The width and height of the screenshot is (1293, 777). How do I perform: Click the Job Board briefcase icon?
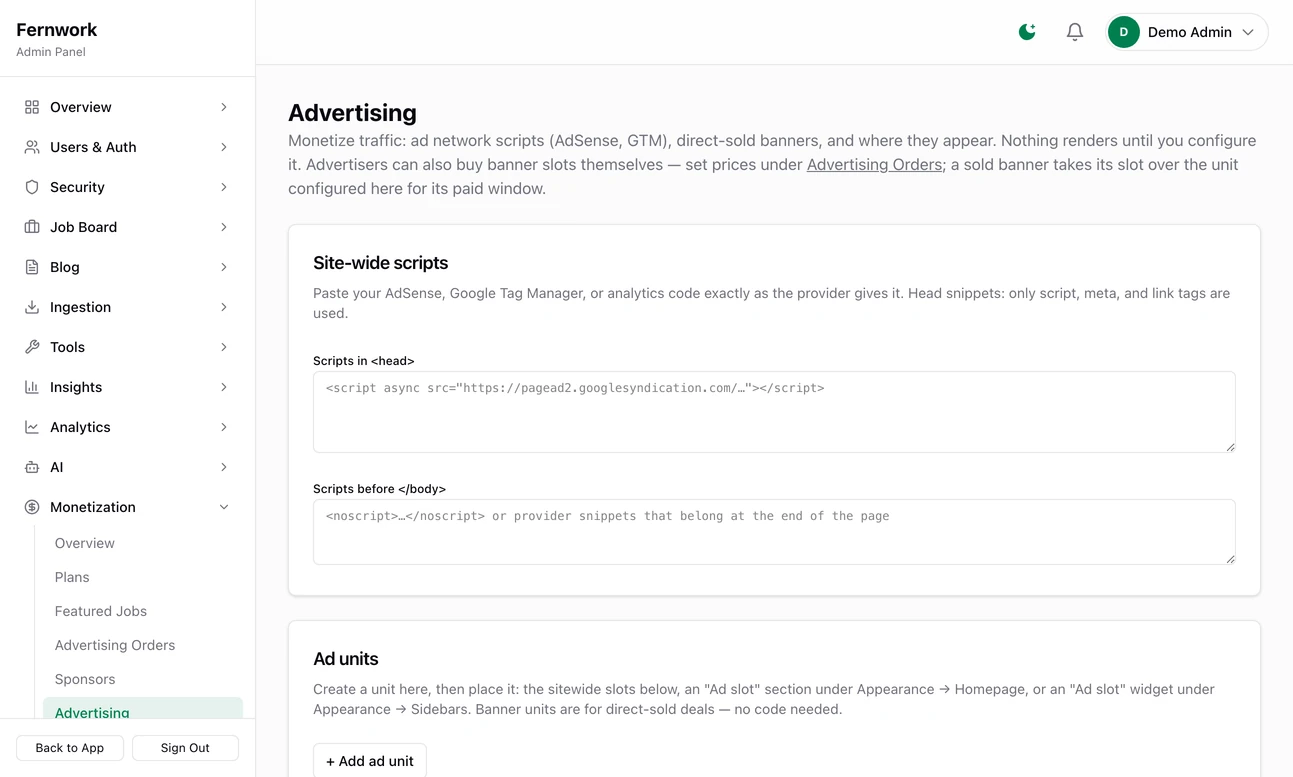[x=32, y=227]
